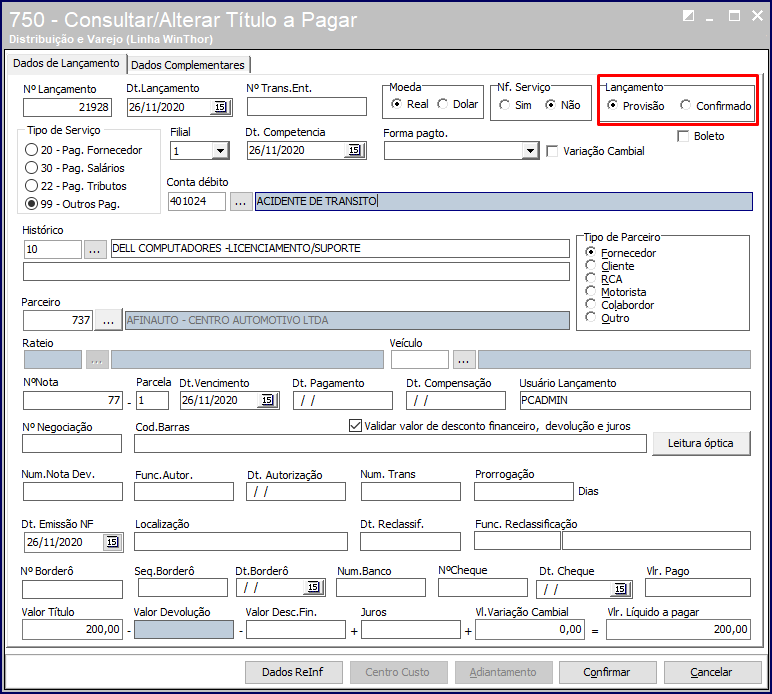
Task: Click the Dt. Pagamento field
Action: (343, 401)
